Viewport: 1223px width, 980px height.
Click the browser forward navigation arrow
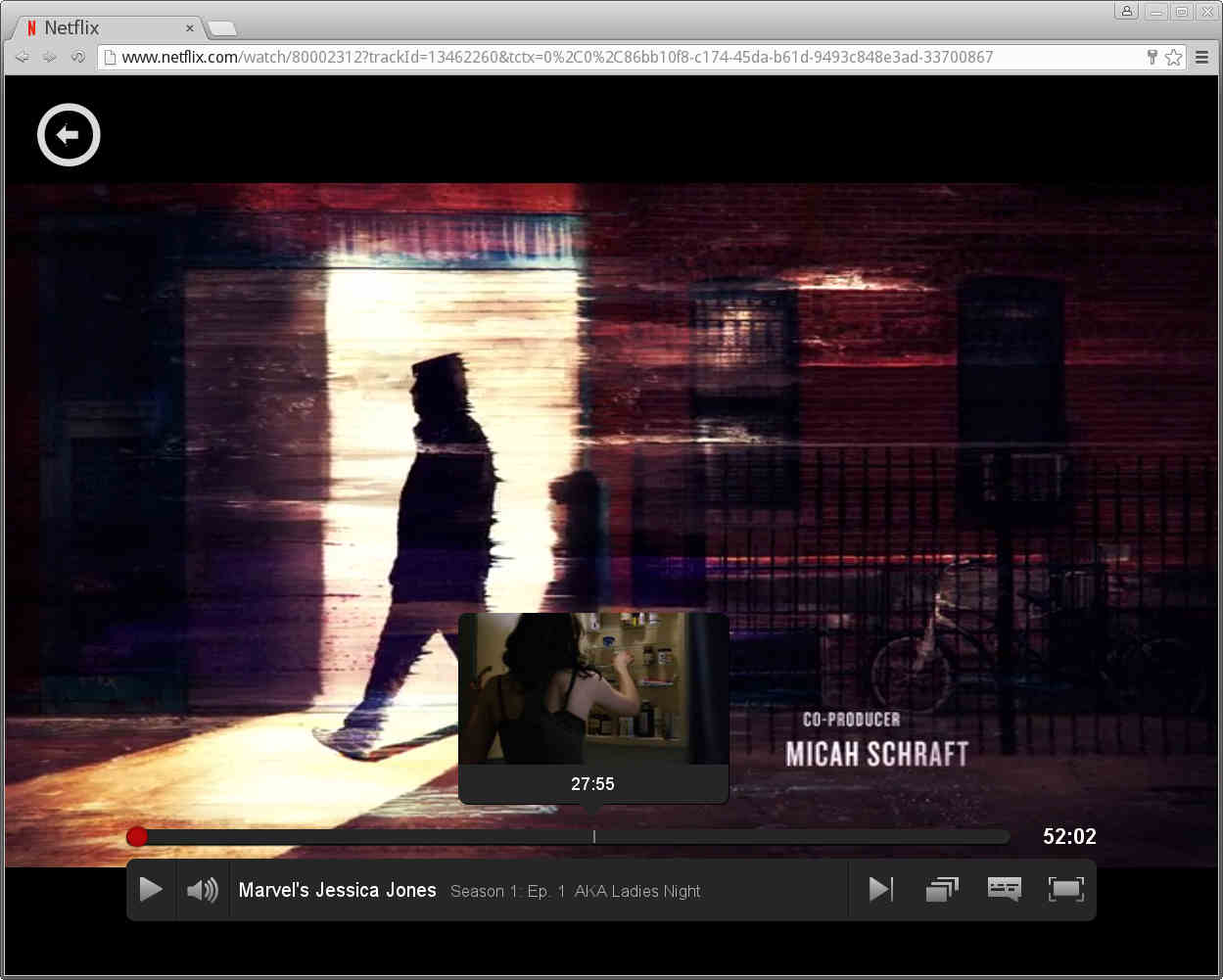[x=49, y=57]
